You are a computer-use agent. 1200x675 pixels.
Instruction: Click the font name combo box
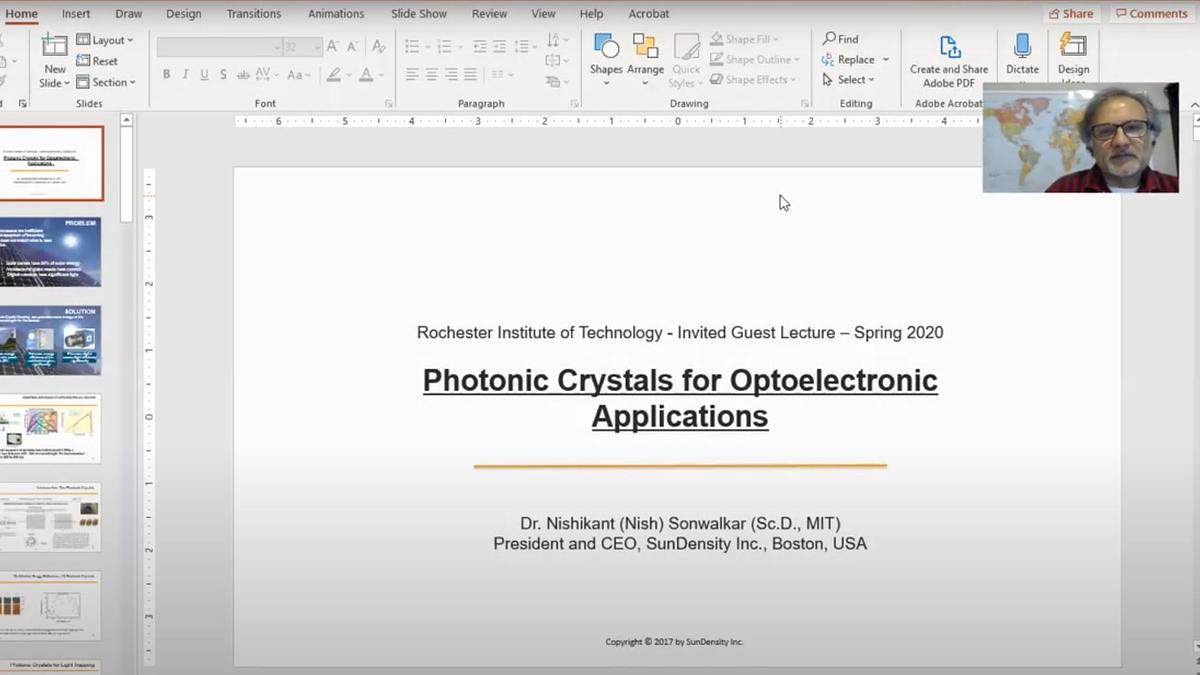219,47
